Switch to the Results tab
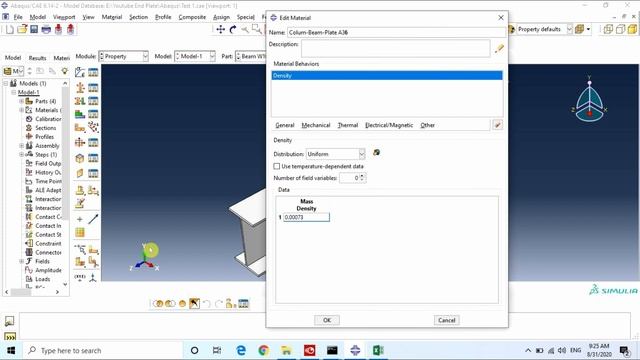640x360 pixels. [37, 58]
